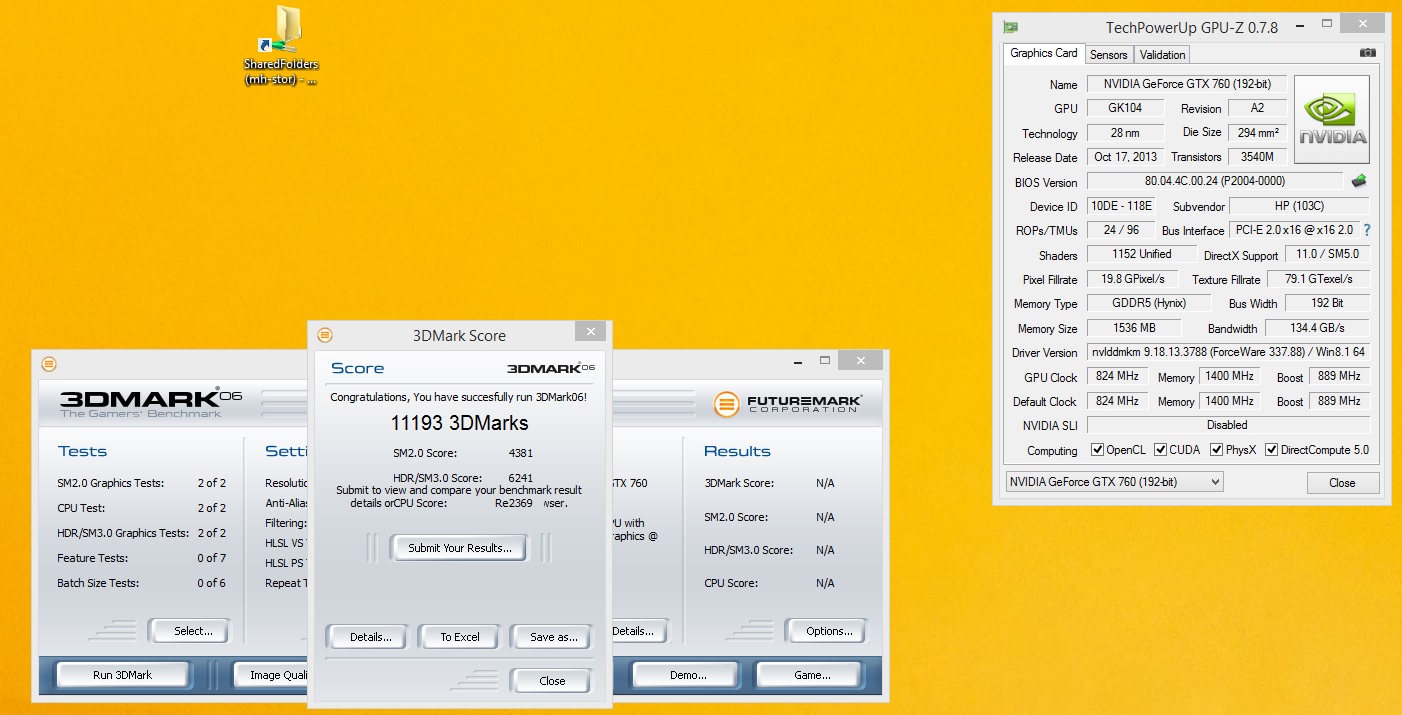Click the Futuremark Corporation logo

coord(788,403)
